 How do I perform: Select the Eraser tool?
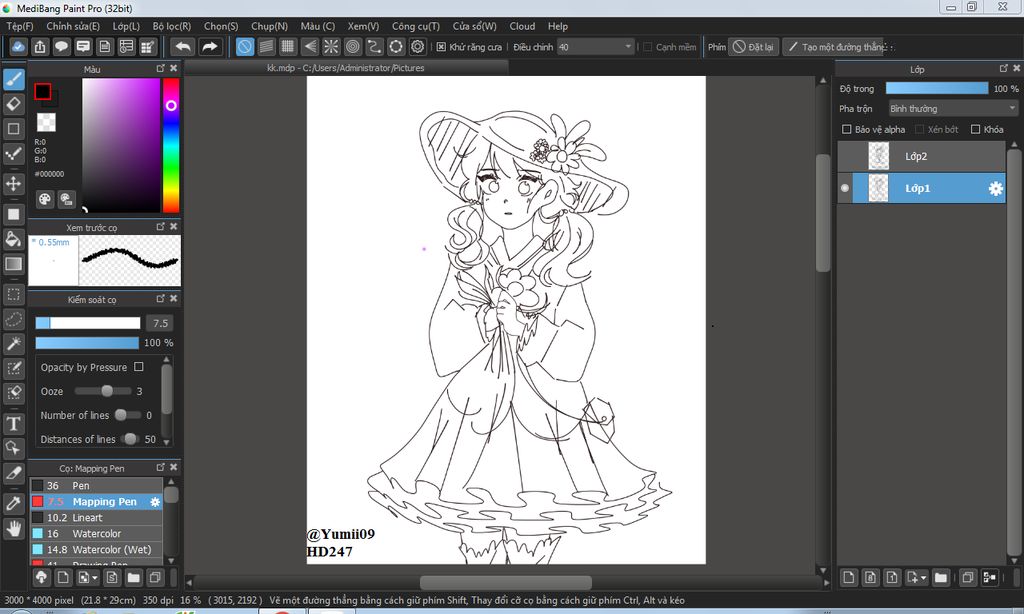14,104
